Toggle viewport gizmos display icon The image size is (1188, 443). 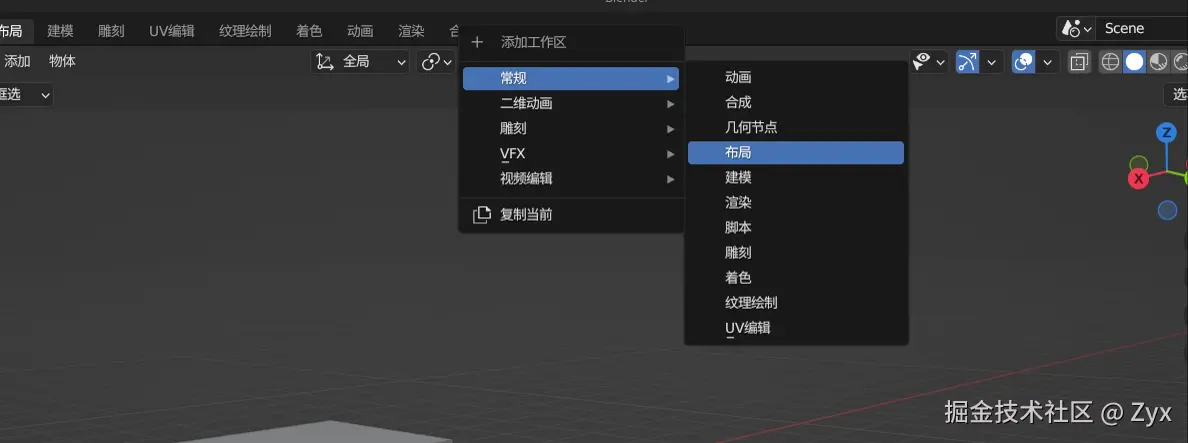point(968,61)
